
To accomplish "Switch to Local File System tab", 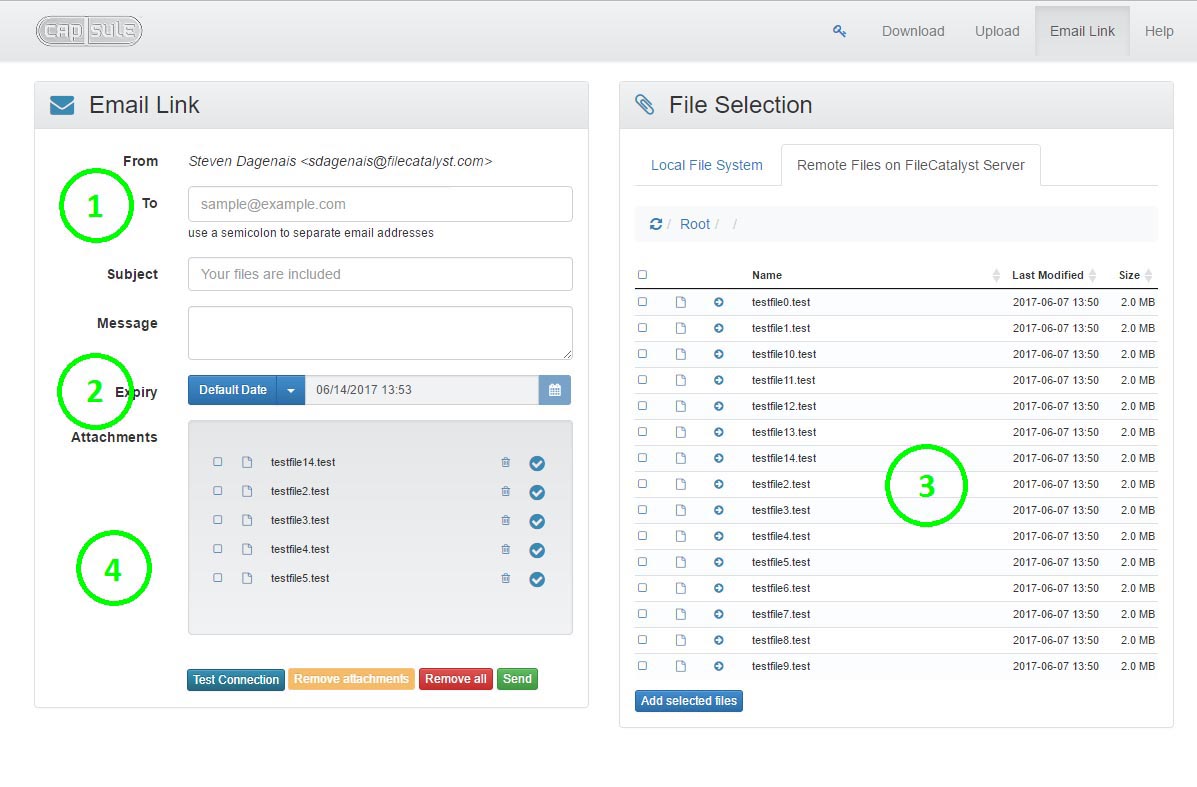I will pos(706,165).
